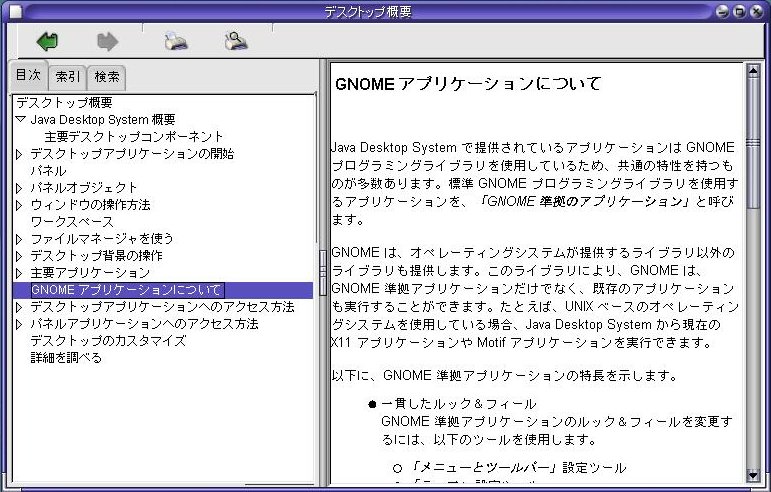Expand デスクトップアプリケーションへのアクセス方法 node
This screenshot has width=771, height=492.
[19, 307]
